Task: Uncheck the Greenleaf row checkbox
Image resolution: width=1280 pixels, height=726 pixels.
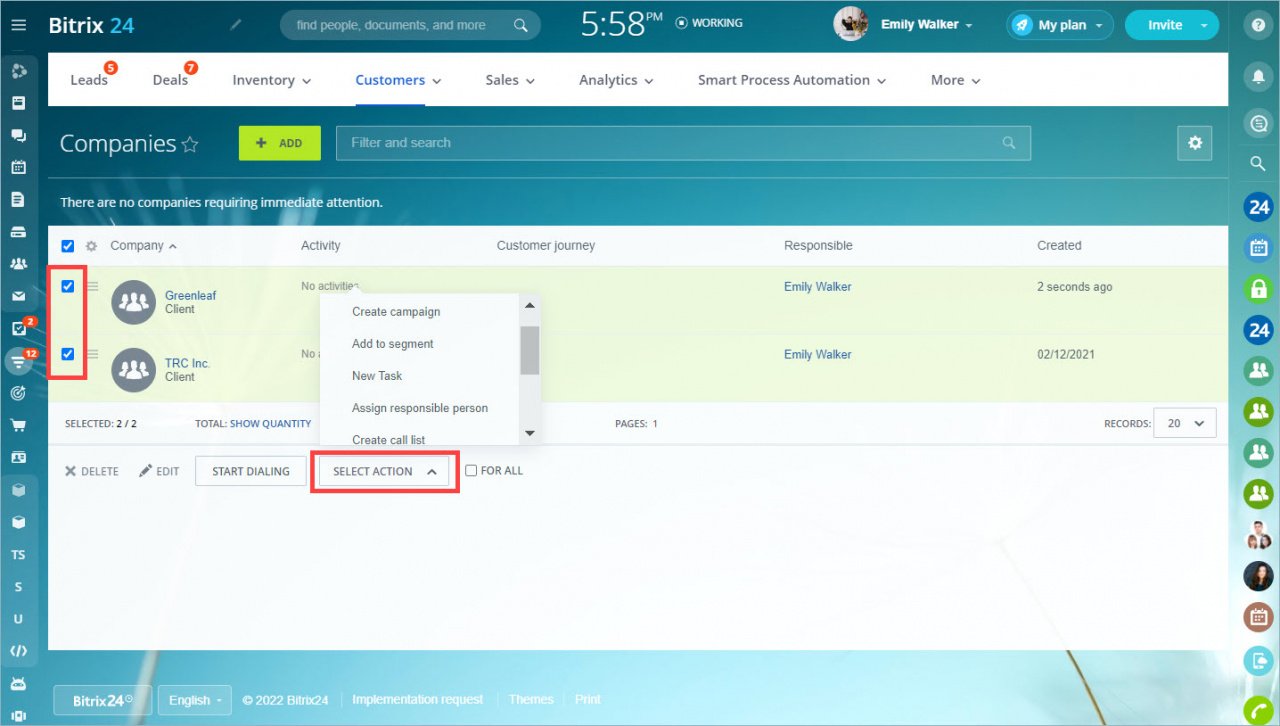Action: point(68,286)
